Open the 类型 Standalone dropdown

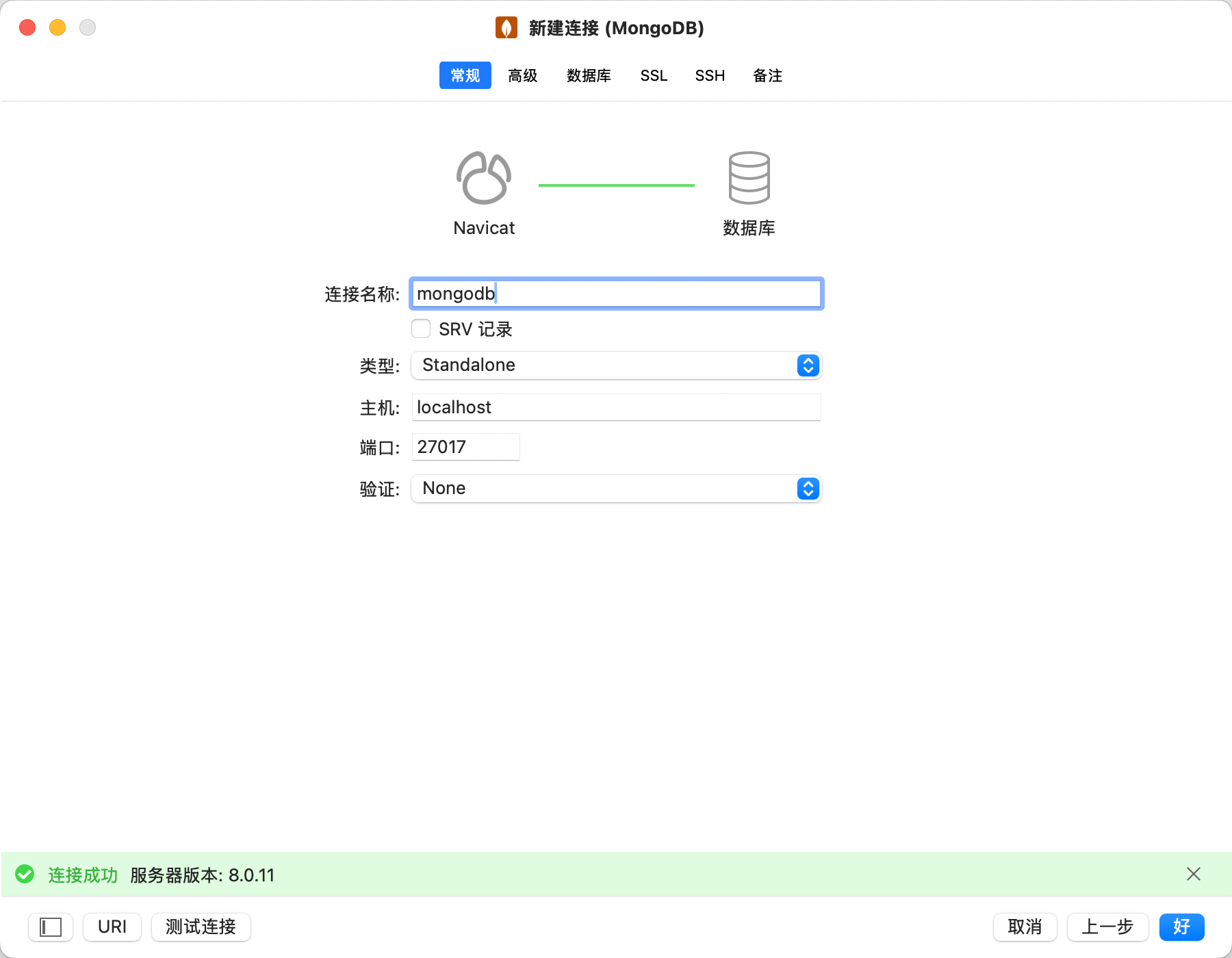tap(615, 365)
